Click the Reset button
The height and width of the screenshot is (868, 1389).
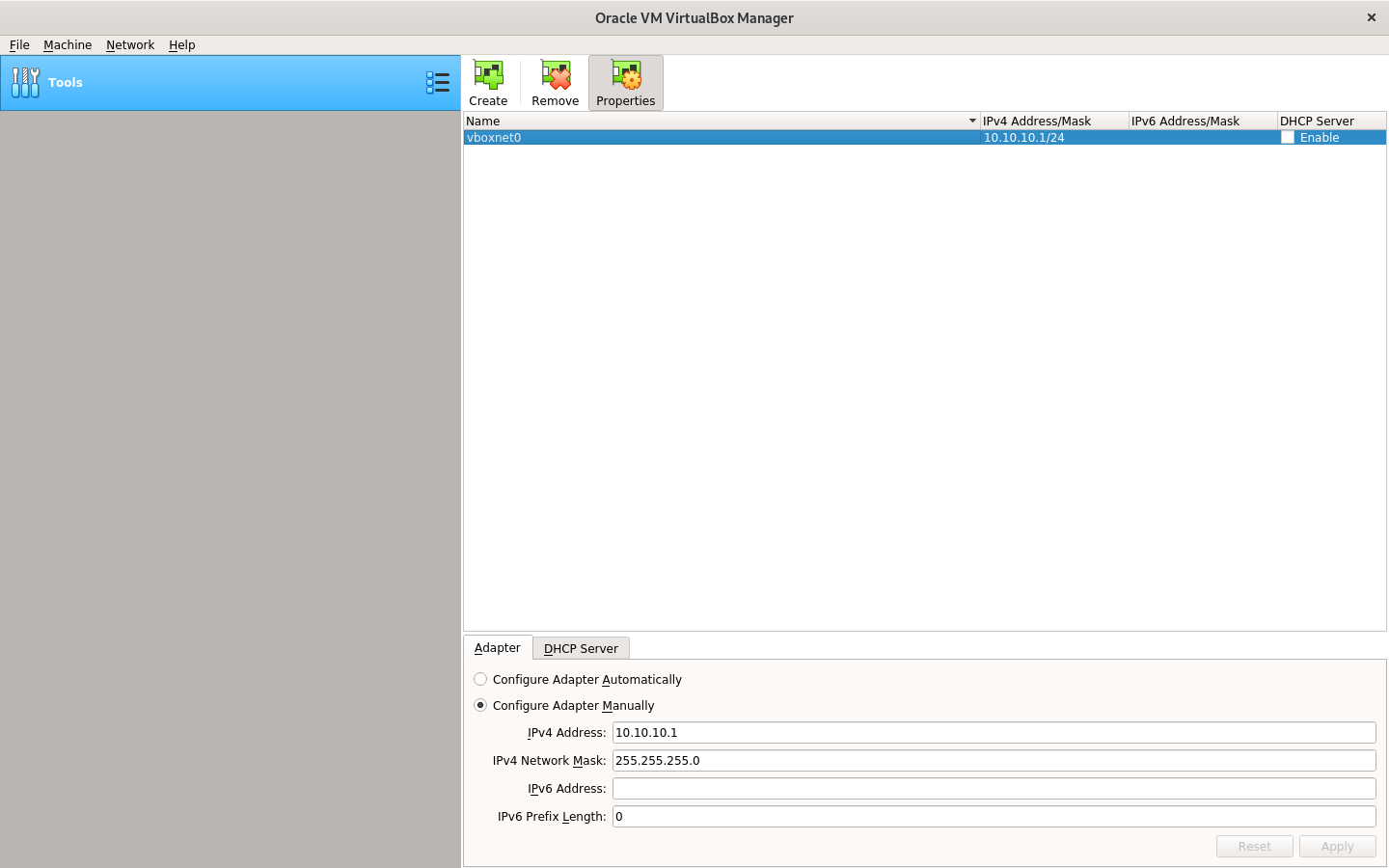click(x=1254, y=846)
